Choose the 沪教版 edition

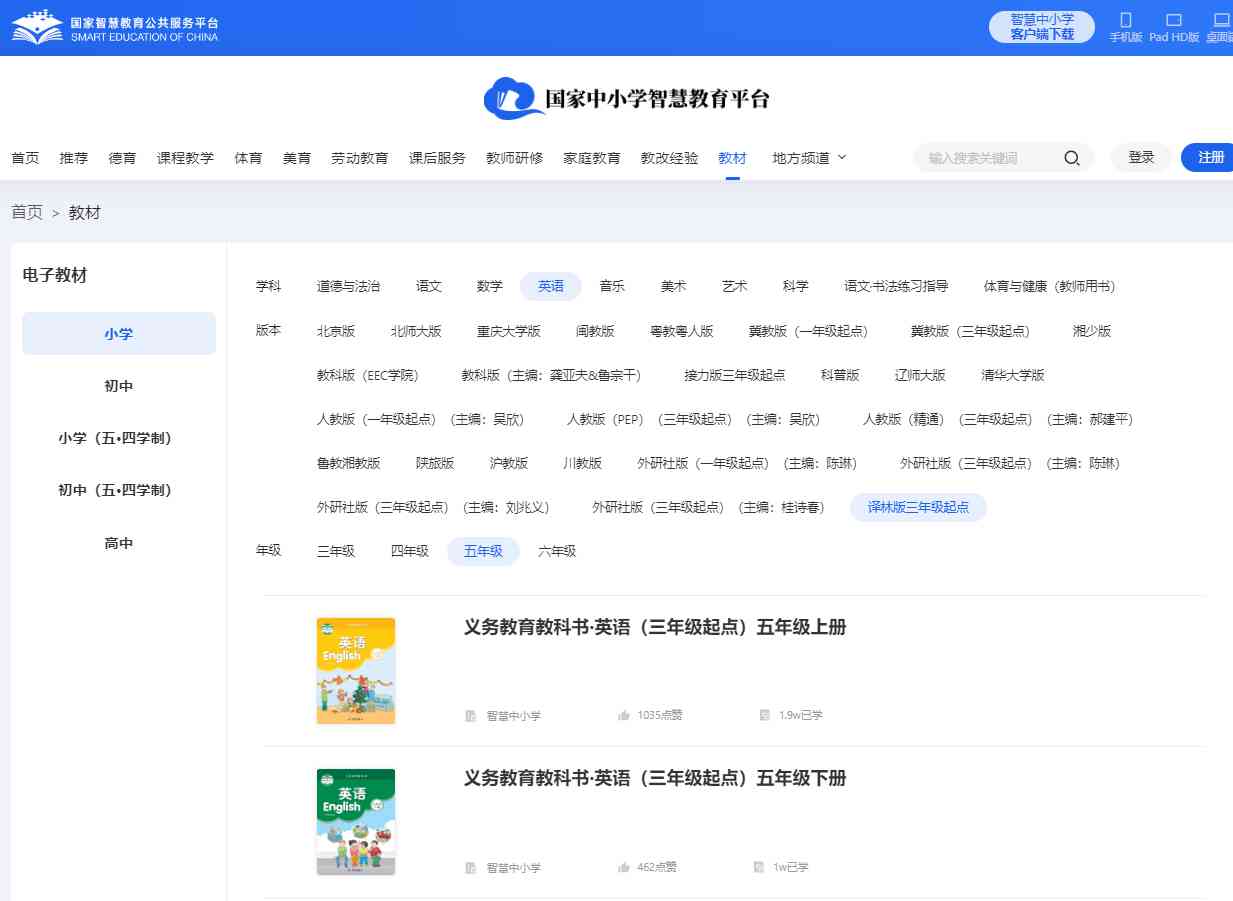tap(509, 463)
